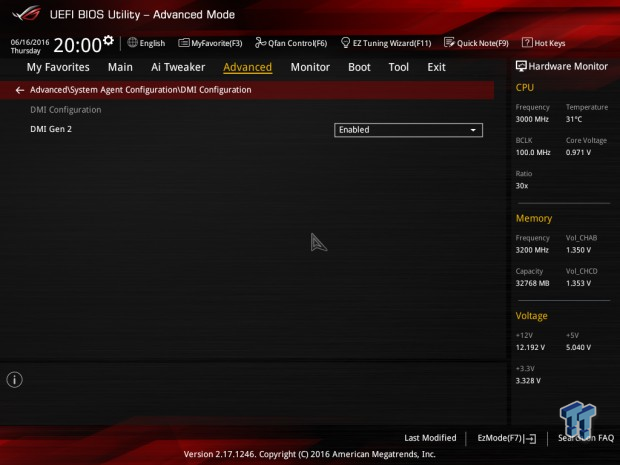
Task: Click the Memory section heading
Action: [533, 218]
